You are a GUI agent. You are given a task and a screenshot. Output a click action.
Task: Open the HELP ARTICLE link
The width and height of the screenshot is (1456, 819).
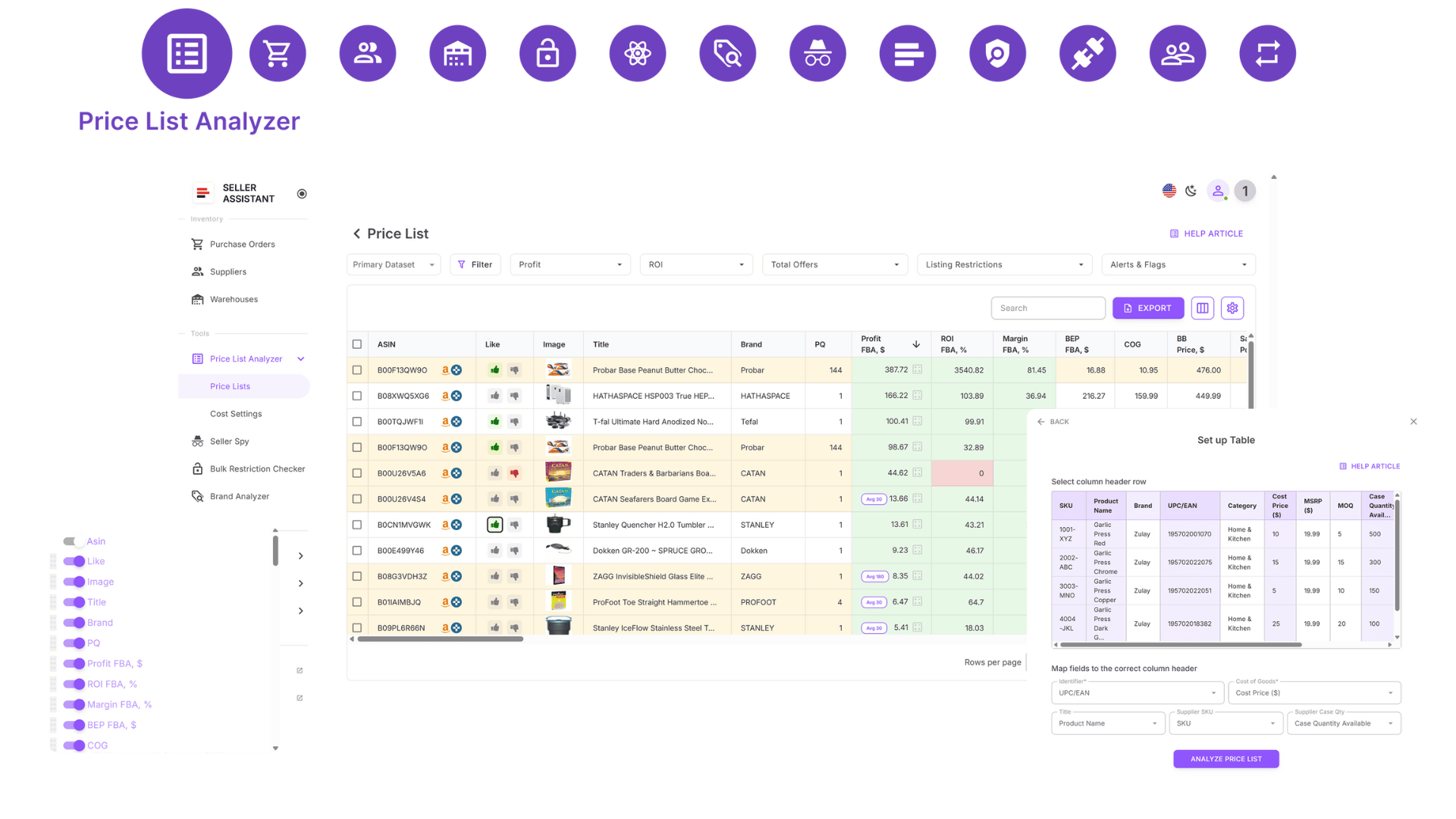pos(1207,233)
